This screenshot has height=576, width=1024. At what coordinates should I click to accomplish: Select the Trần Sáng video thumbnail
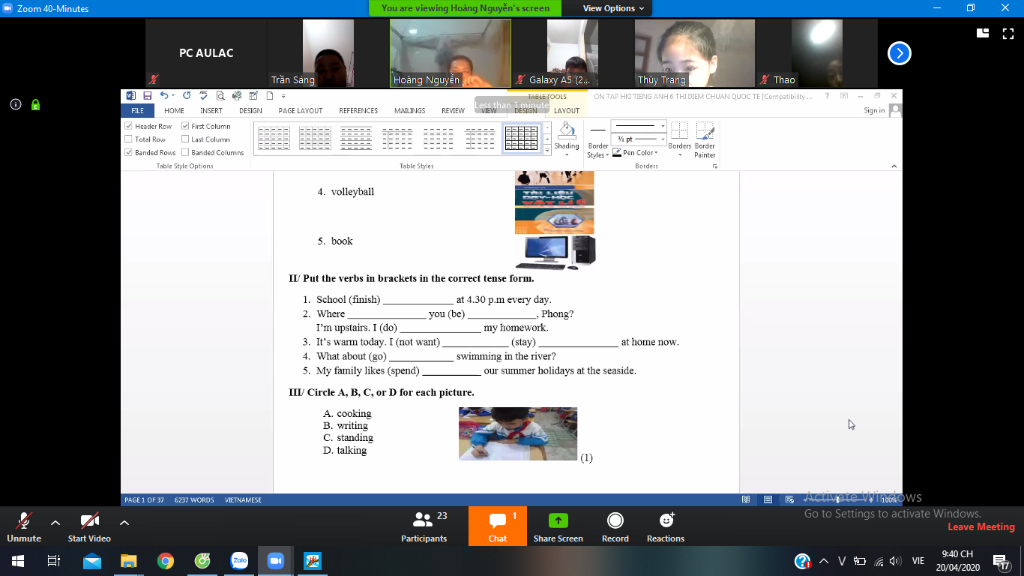(328, 53)
